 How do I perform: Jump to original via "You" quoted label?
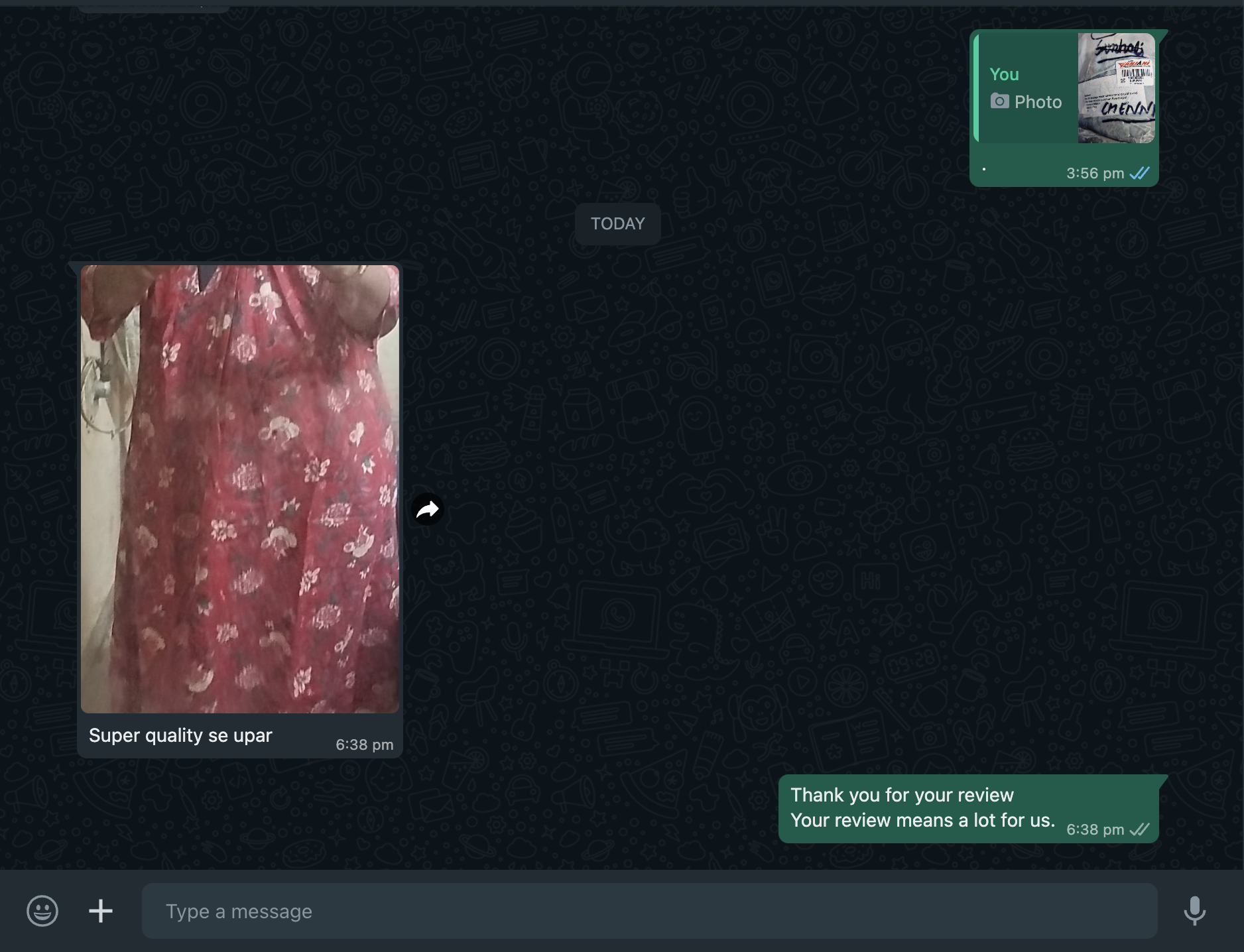coord(1004,74)
